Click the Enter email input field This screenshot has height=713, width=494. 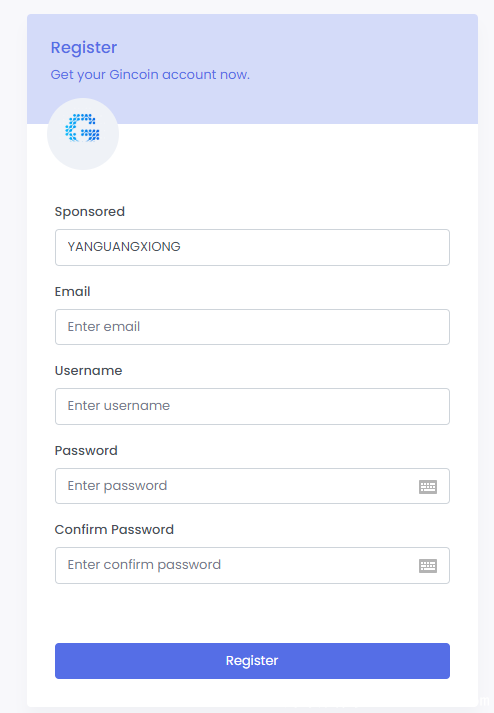pos(252,327)
